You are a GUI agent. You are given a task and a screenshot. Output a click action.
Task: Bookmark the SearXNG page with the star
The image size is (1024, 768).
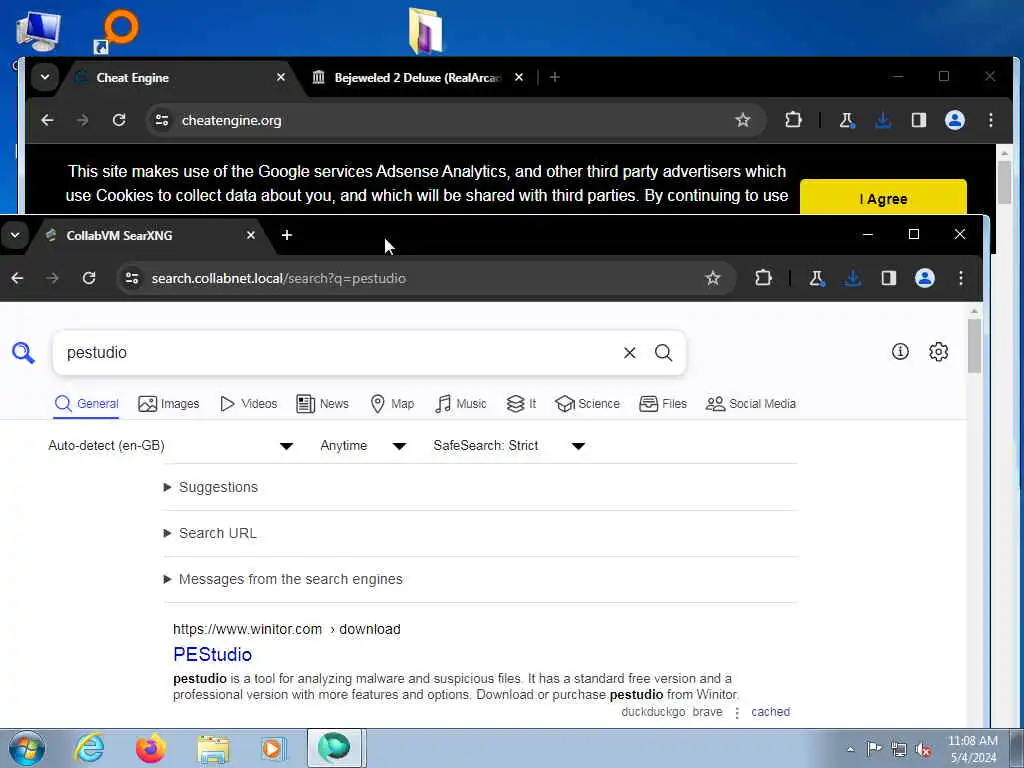pyautogui.click(x=712, y=278)
